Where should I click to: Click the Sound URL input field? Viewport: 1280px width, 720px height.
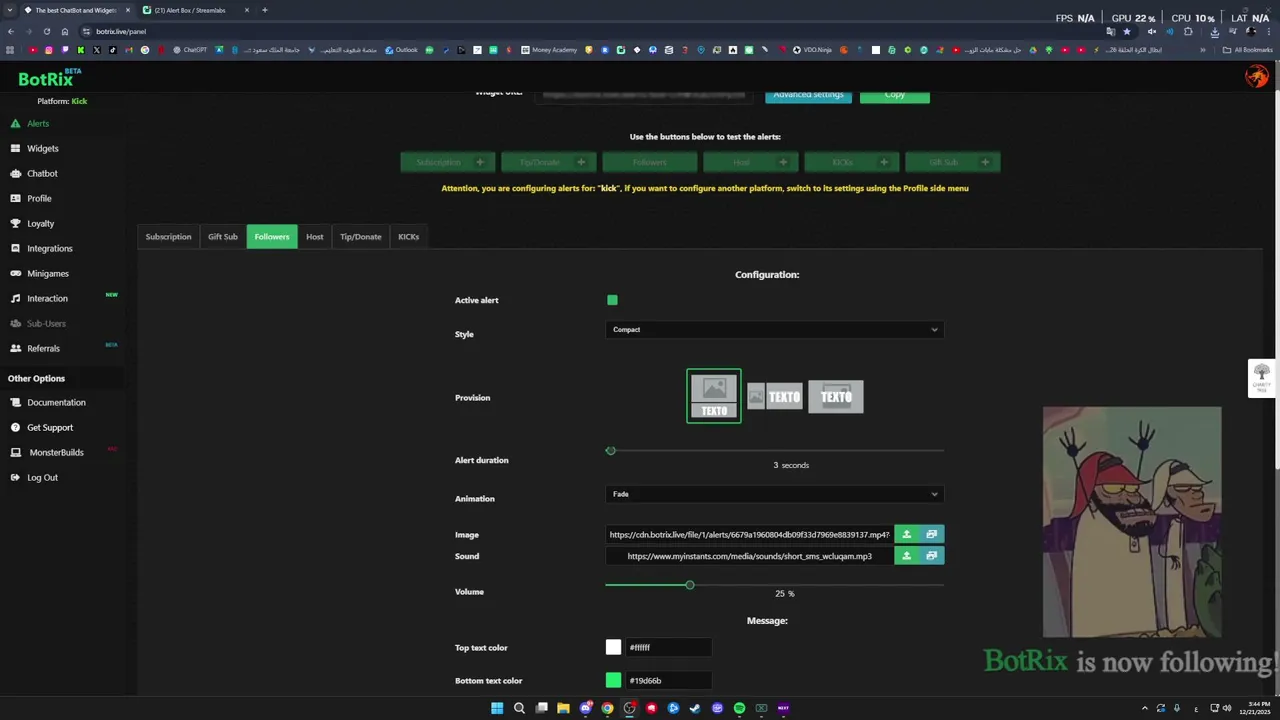point(749,556)
